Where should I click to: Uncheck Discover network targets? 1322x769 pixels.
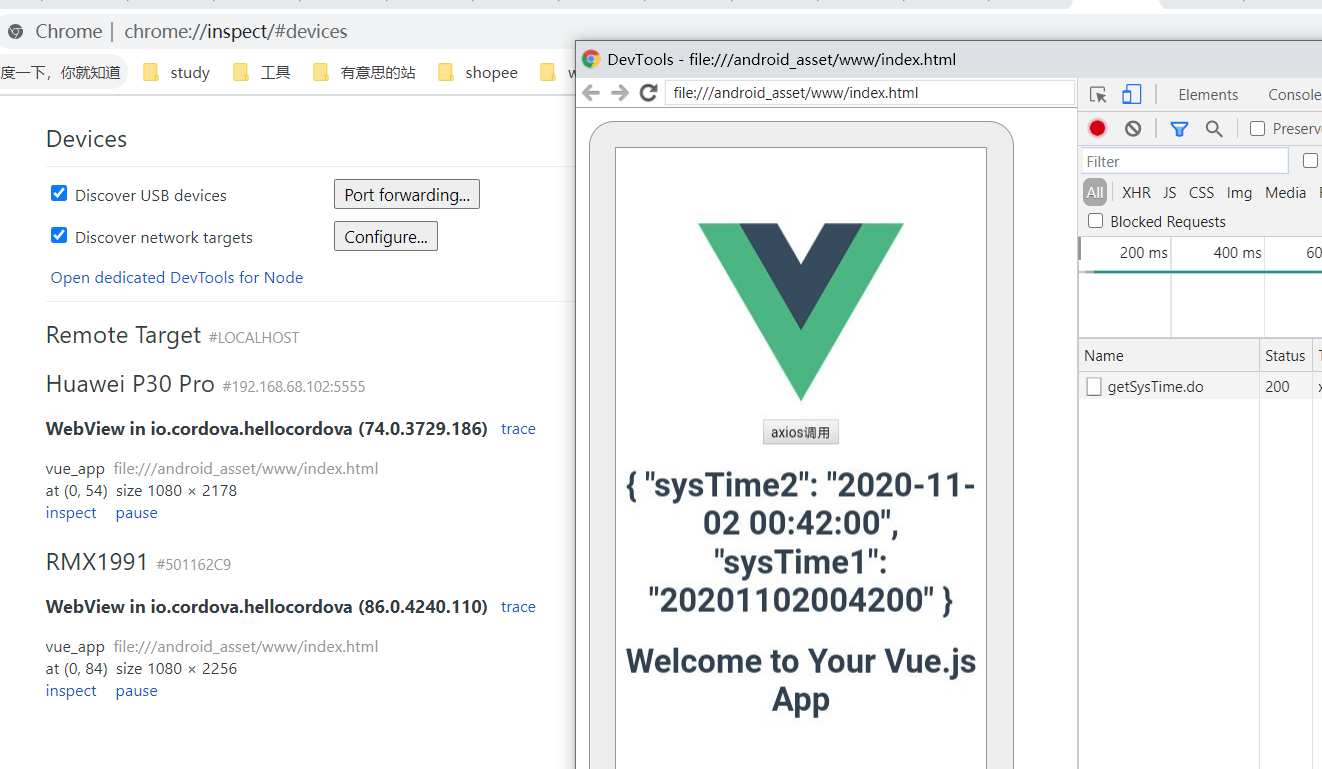coord(59,236)
